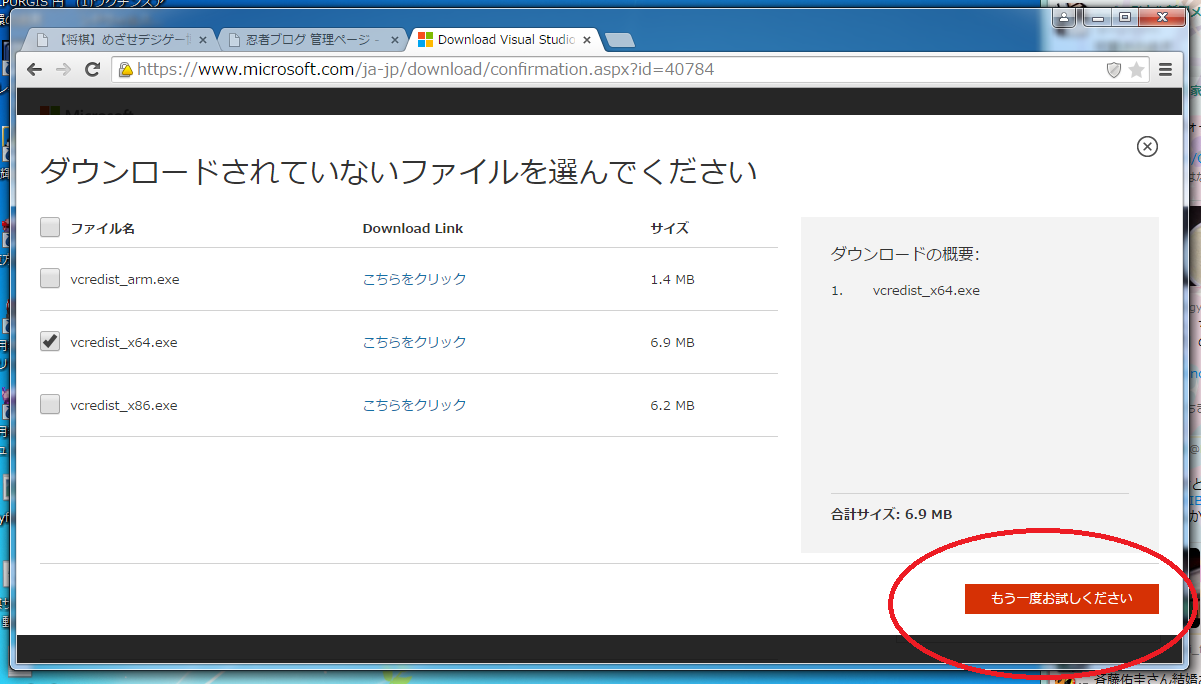The image size is (1201, 684).
Task: Click こちらをクリック link for vcredist_x86.exe
Action: (414, 405)
